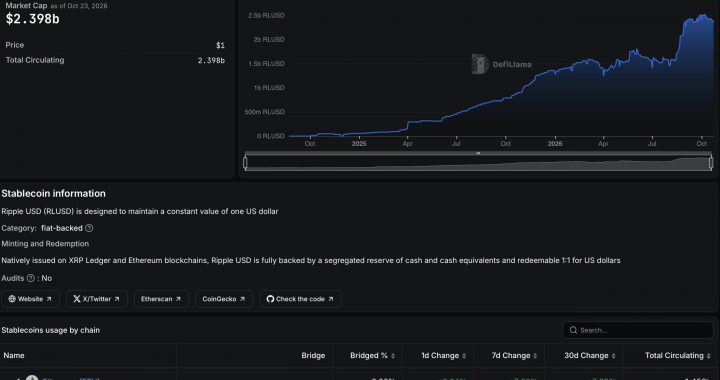Sort by Total Circulating column arrows
This screenshot has width=720, height=380.
point(709,356)
